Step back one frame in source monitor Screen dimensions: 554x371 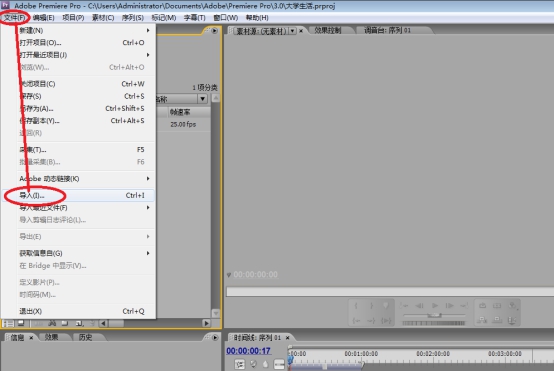pos(419,306)
